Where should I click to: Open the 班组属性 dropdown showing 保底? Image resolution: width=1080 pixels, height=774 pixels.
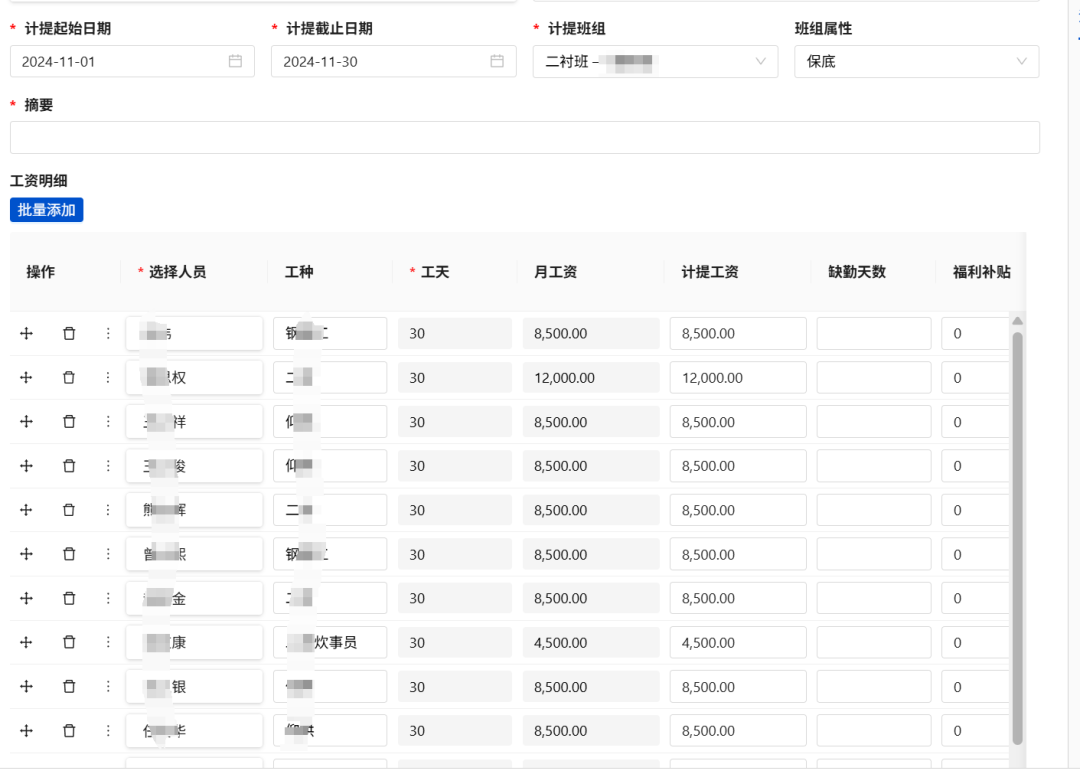pyautogui.click(x=916, y=61)
